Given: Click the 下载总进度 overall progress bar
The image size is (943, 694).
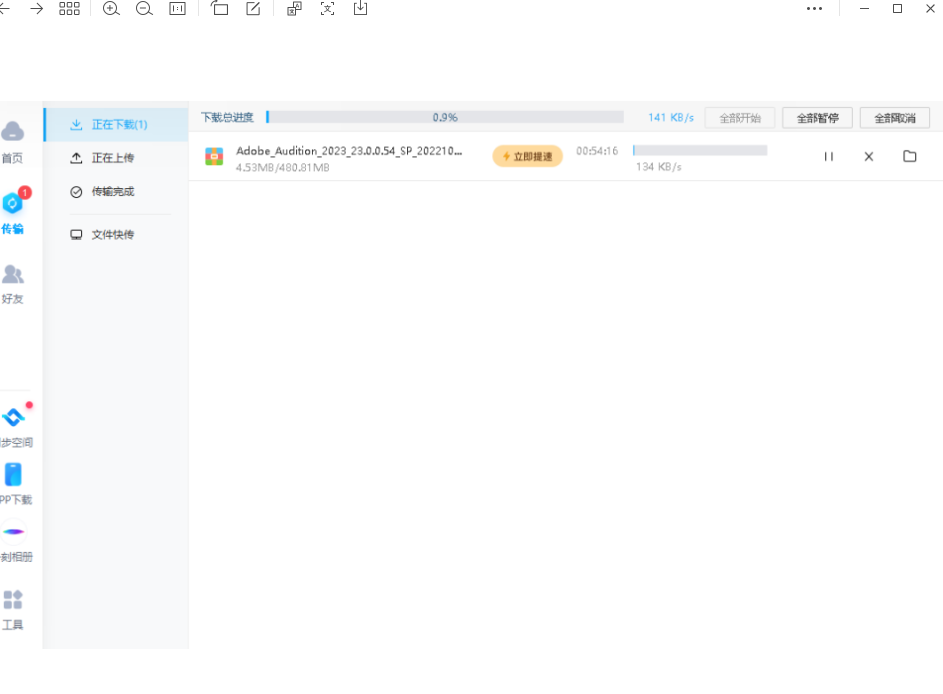Looking at the screenshot, I should click(444, 118).
